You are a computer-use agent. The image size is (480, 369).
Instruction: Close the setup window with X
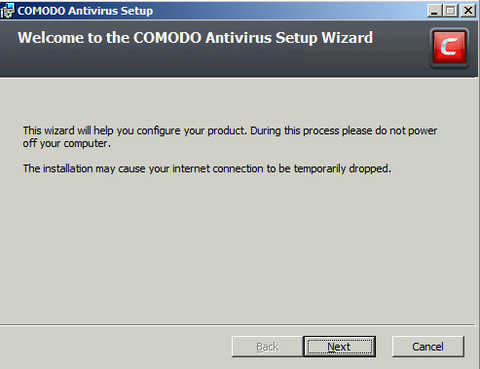[468, 11]
